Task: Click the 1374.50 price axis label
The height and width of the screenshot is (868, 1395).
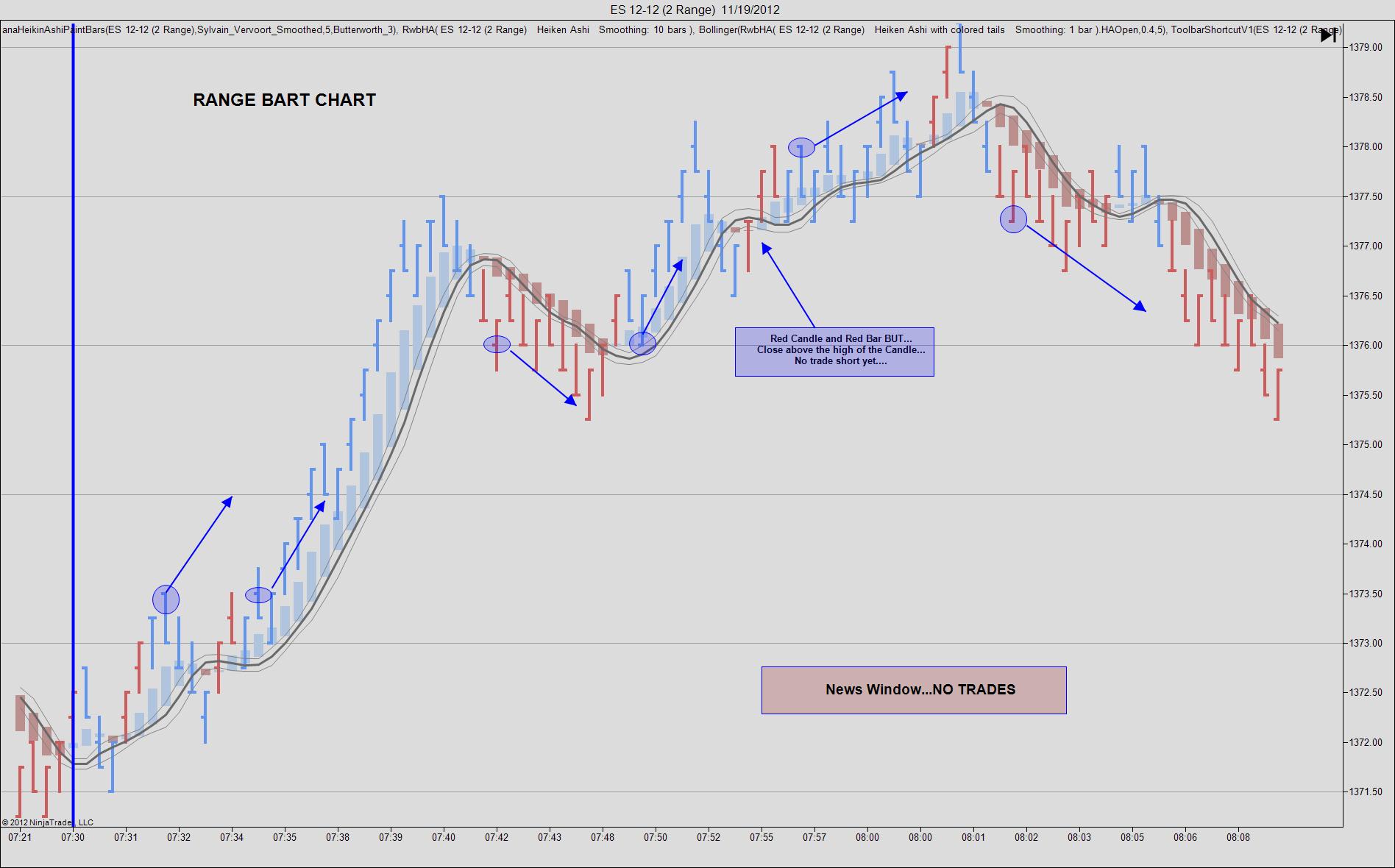Action: (x=1364, y=494)
